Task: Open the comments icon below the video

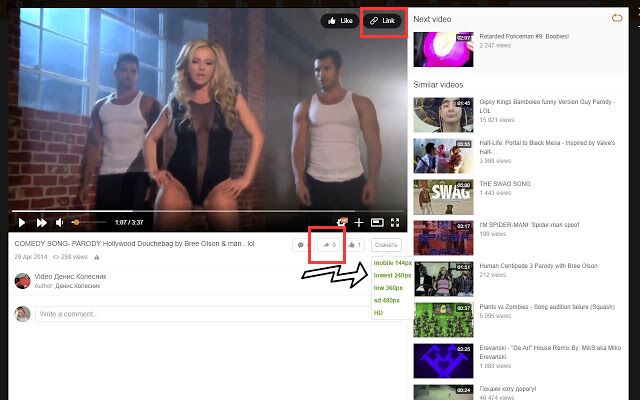Action: (300, 244)
